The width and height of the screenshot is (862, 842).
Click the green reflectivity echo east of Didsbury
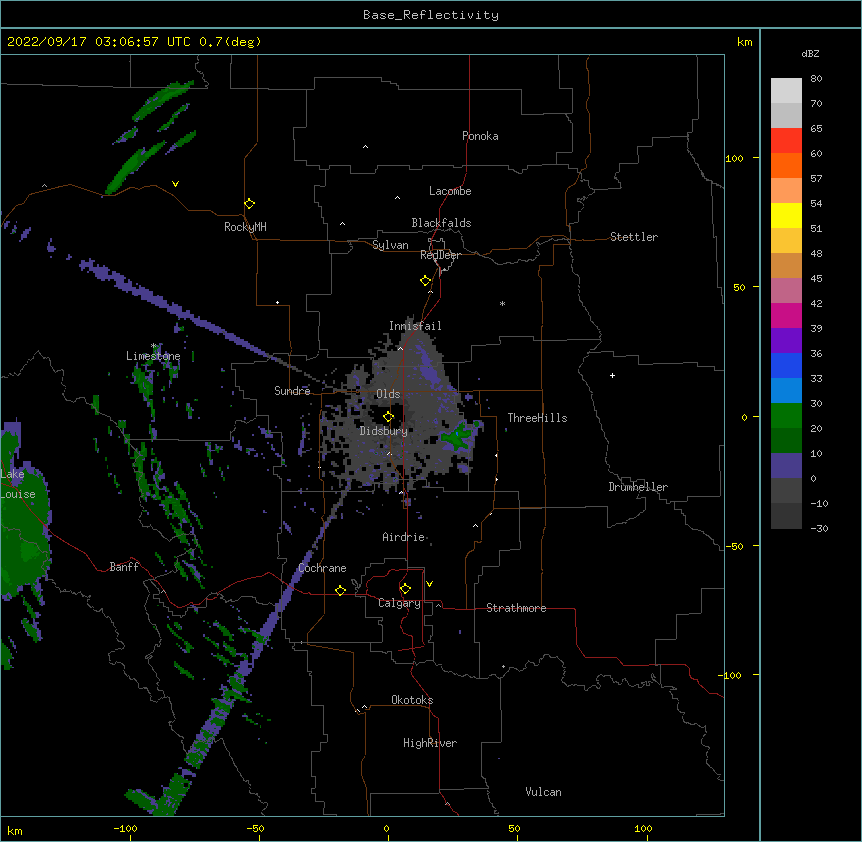458,435
